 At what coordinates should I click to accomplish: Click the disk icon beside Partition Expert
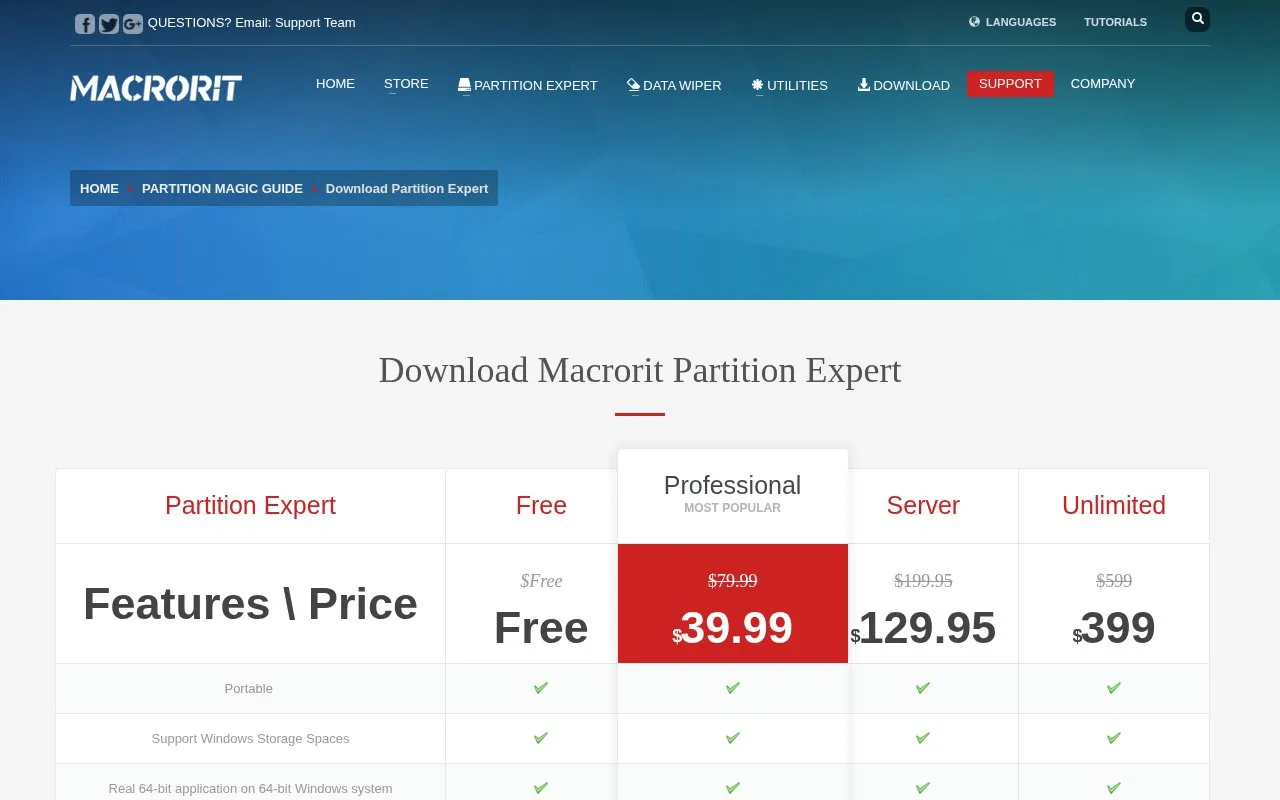click(x=464, y=85)
